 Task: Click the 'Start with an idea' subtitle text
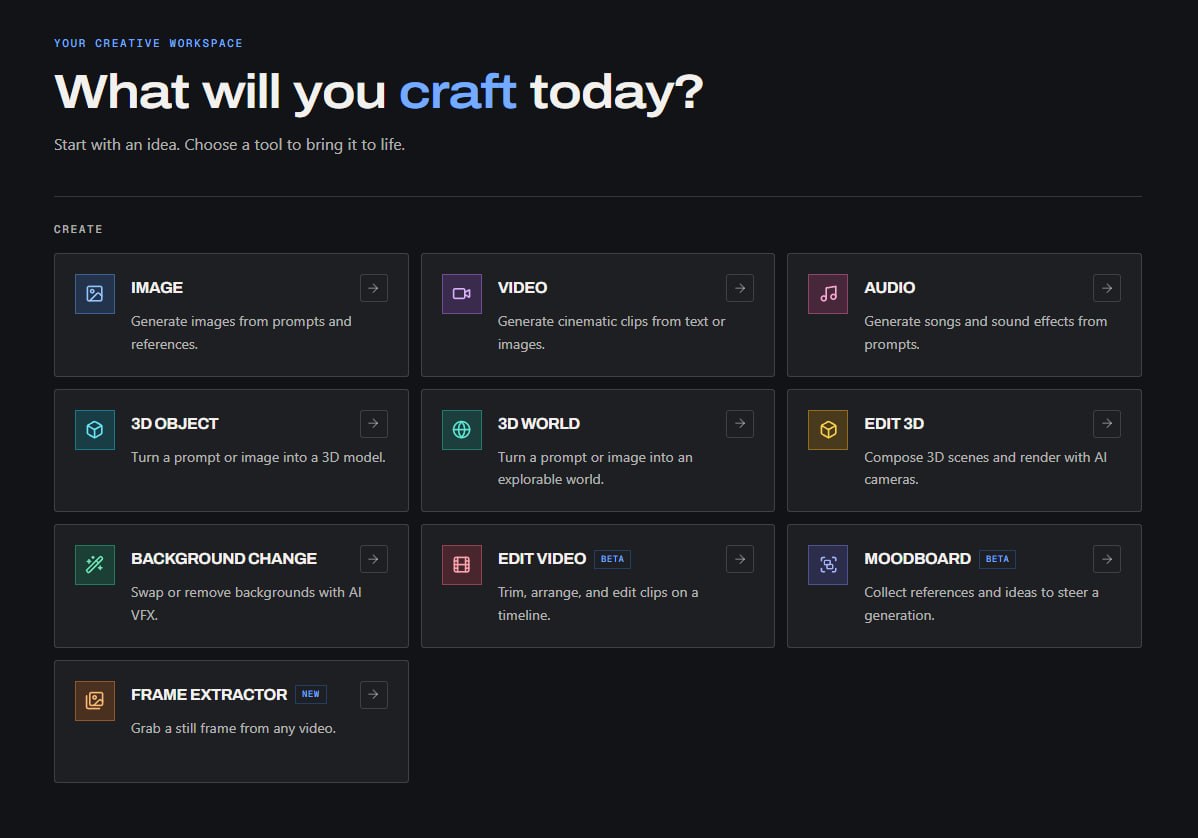tap(229, 144)
